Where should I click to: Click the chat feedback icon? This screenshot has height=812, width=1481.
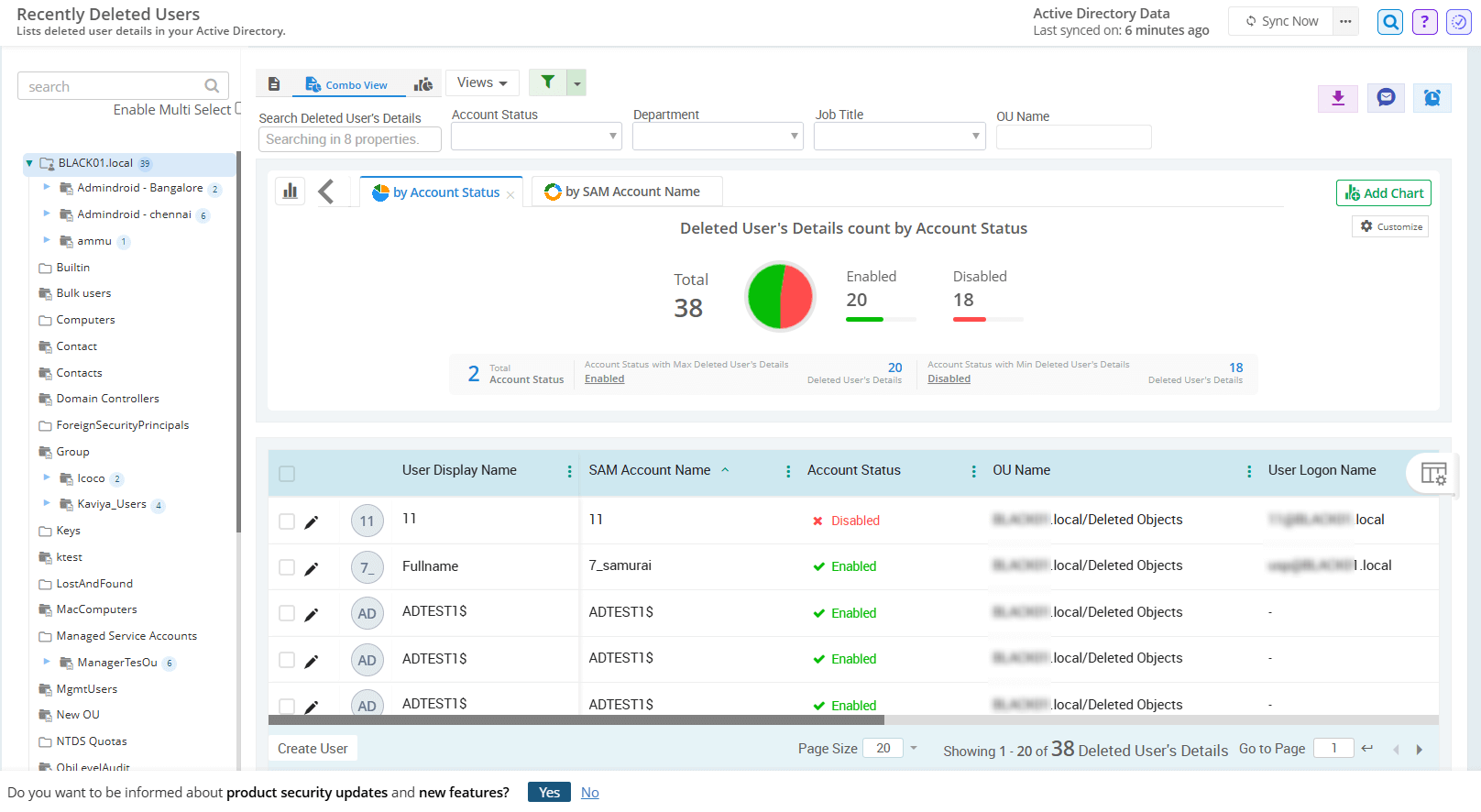pos(1386,98)
